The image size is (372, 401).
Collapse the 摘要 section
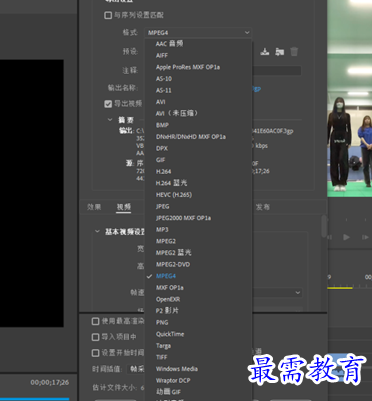[110, 119]
